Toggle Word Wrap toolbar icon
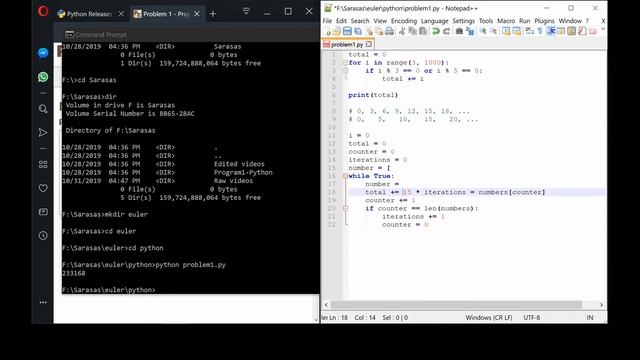The image size is (640, 360). [529, 31]
